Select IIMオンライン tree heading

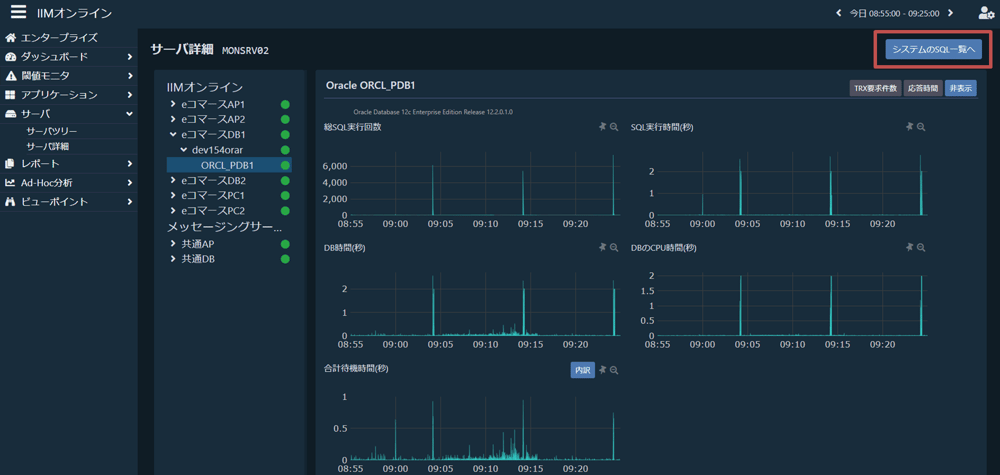pos(205,87)
